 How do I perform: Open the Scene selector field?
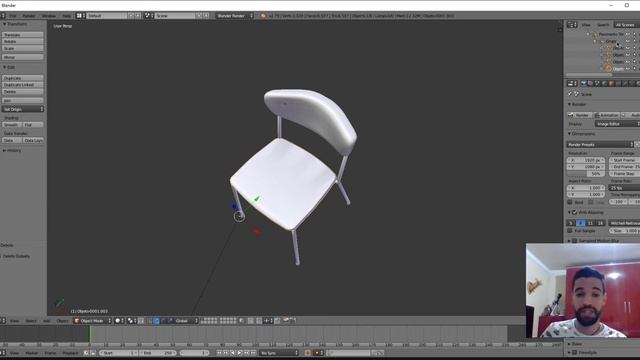tap(175, 16)
